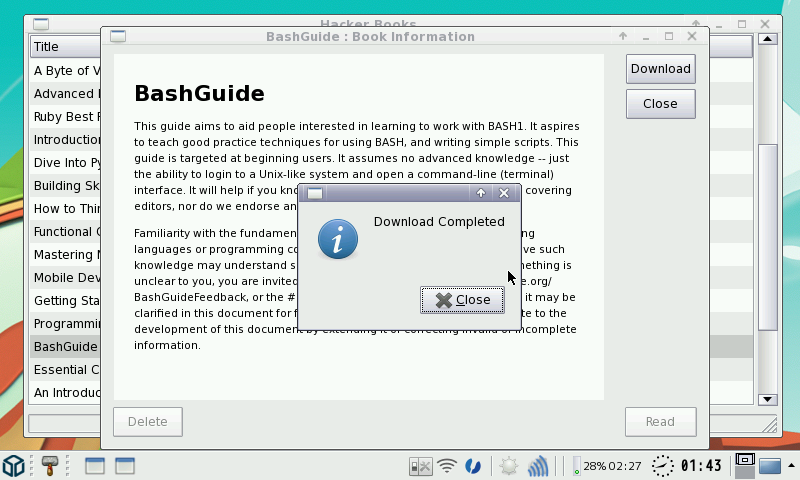The image size is (800, 480).
Task: Click the workspace pager icon in taskbar
Action: (744, 465)
